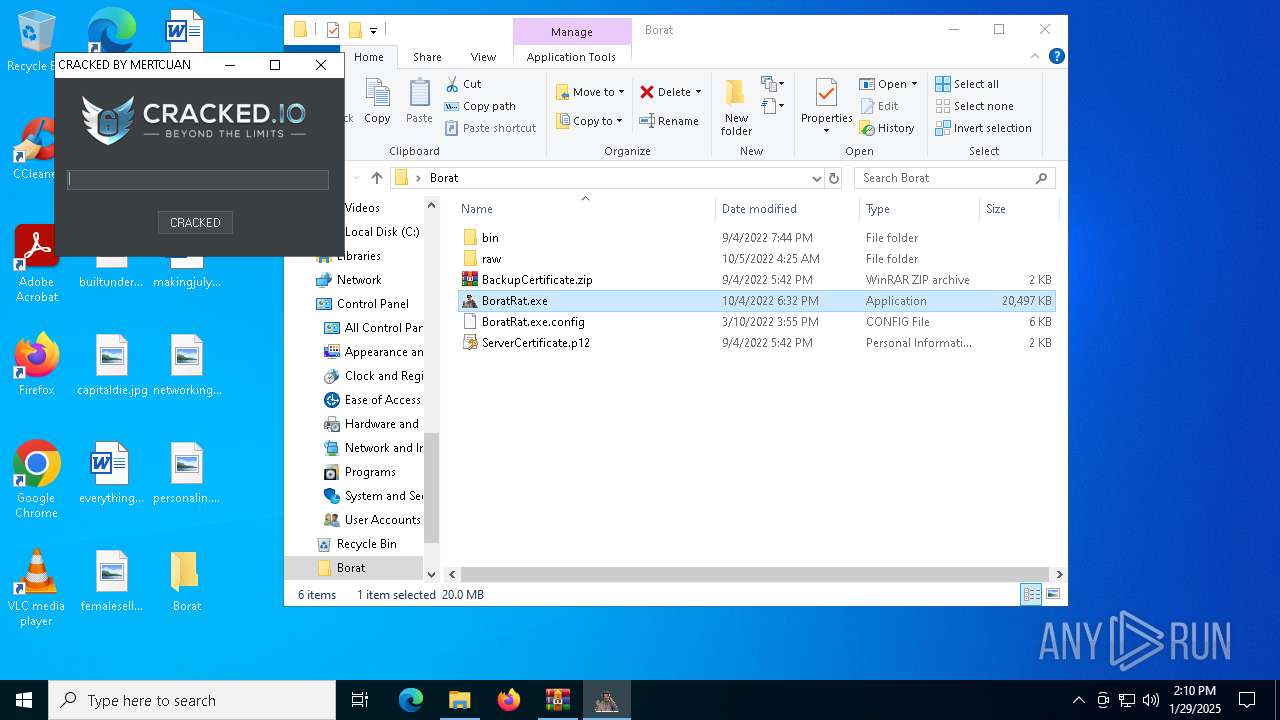Click Cut in the Clipboard group
1280x720 pixels.
[x=463, y=84]
